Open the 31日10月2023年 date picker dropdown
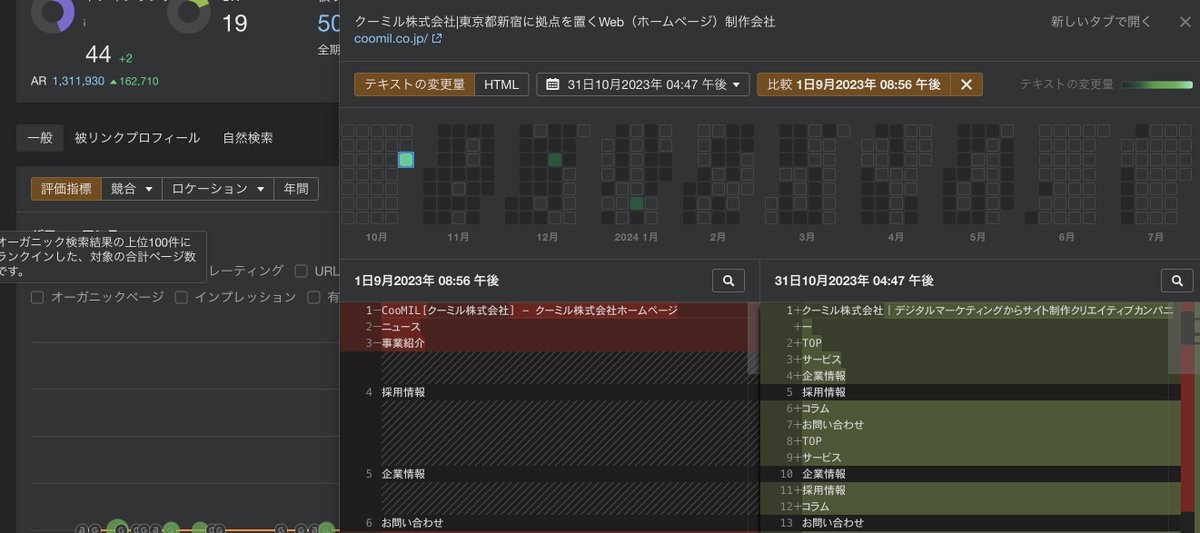Screen dimensions: 1200x533 643,85
